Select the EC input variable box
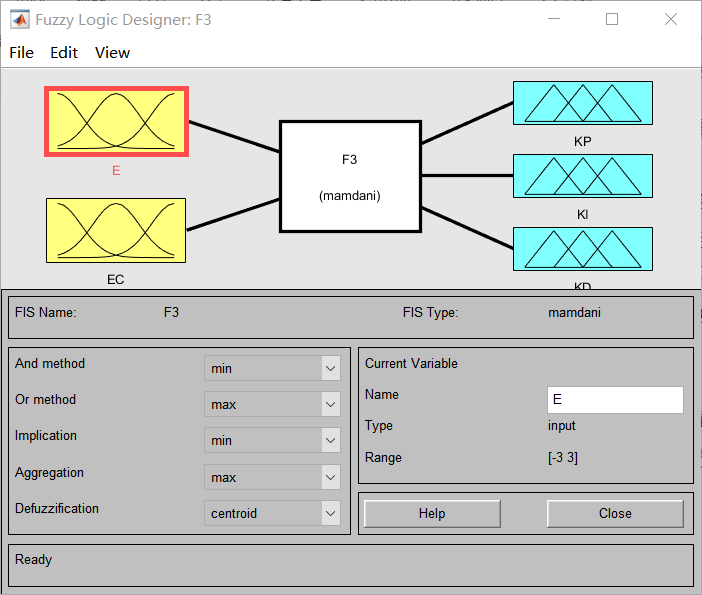This screenshot has height=595, width=702. [x=116, y=231]
